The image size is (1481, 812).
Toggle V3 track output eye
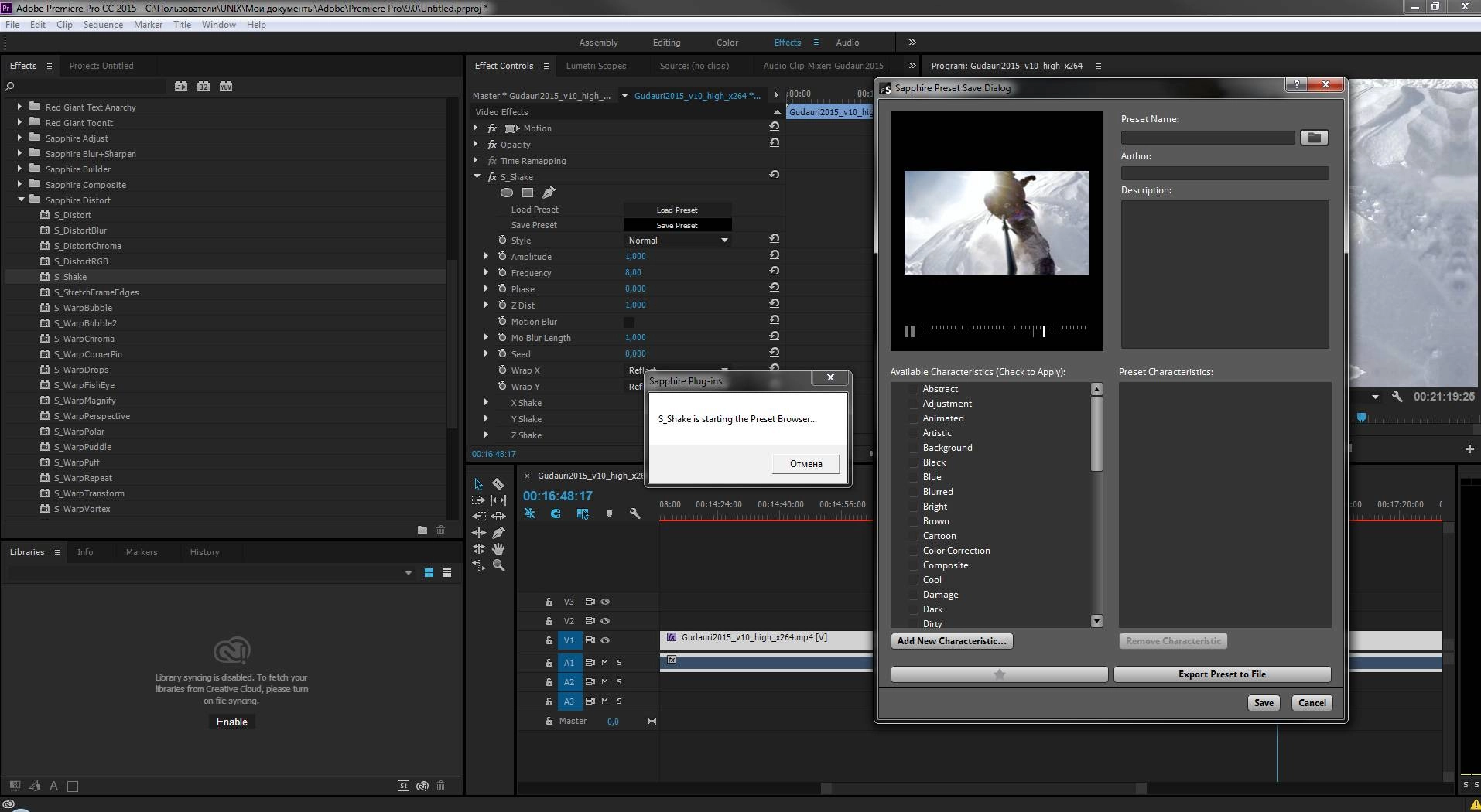[605, 602]
